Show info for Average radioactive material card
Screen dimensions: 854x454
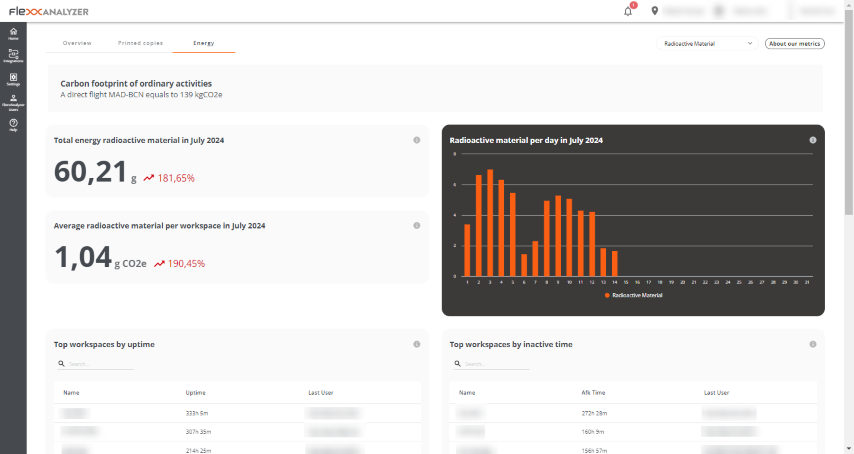[x=417, y=225]
